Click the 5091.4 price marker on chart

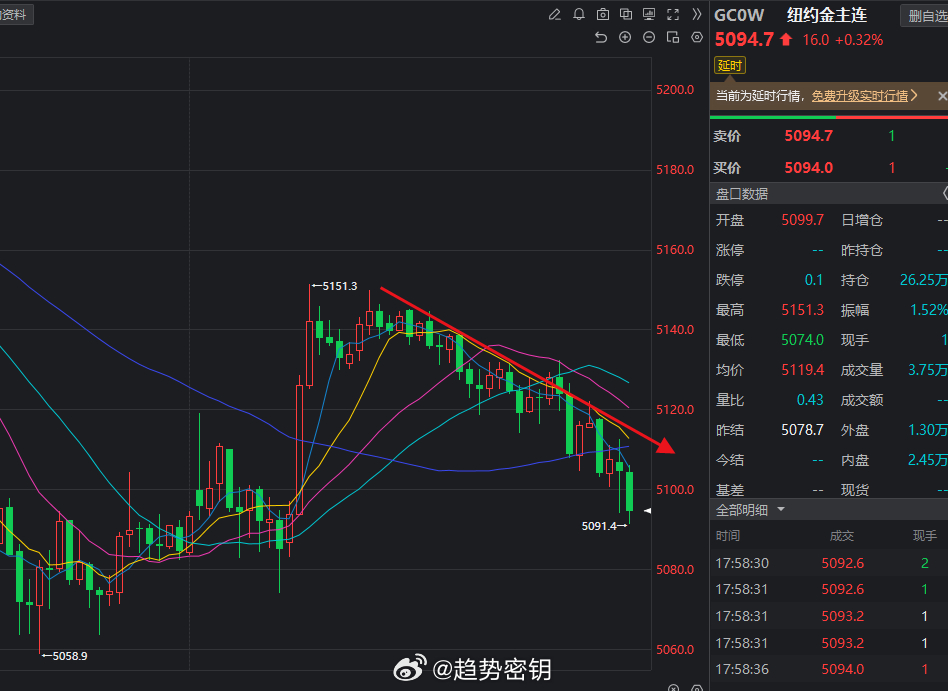pyautogui.click(x=598, y=523)
